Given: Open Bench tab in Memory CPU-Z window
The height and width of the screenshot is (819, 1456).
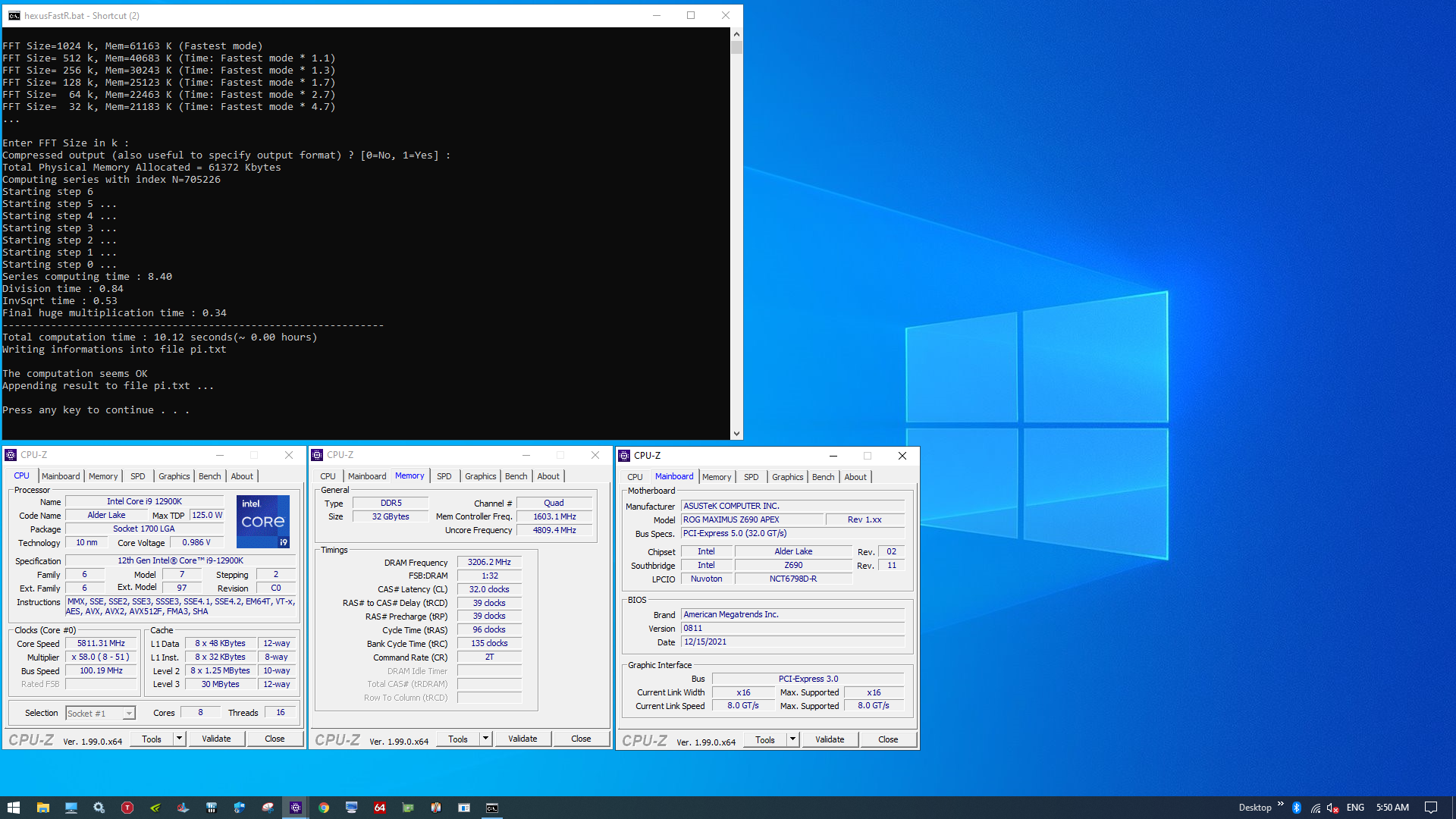Looking at the screenshot, I should point(516,476).
